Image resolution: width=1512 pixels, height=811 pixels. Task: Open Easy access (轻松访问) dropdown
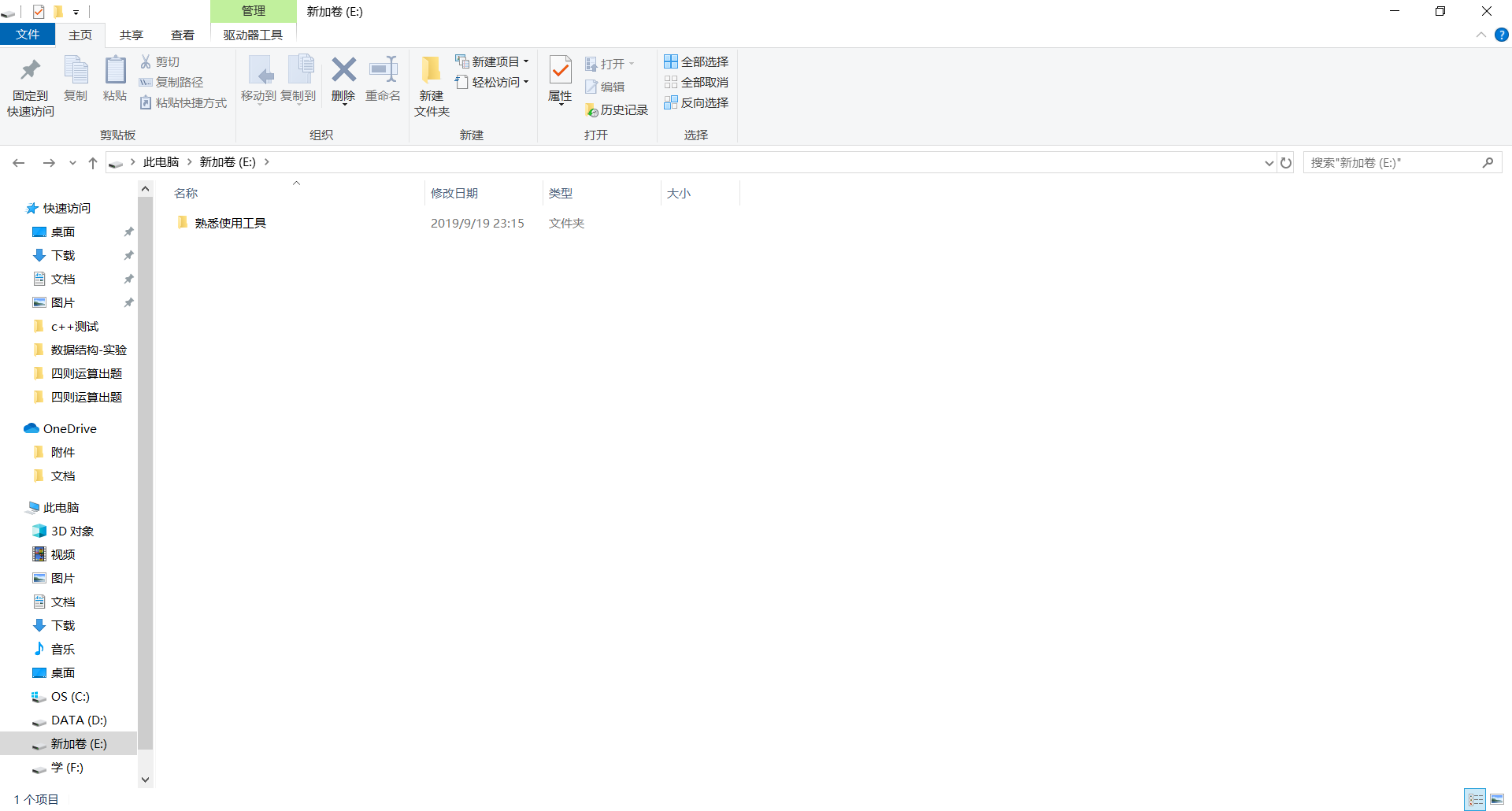491,82
